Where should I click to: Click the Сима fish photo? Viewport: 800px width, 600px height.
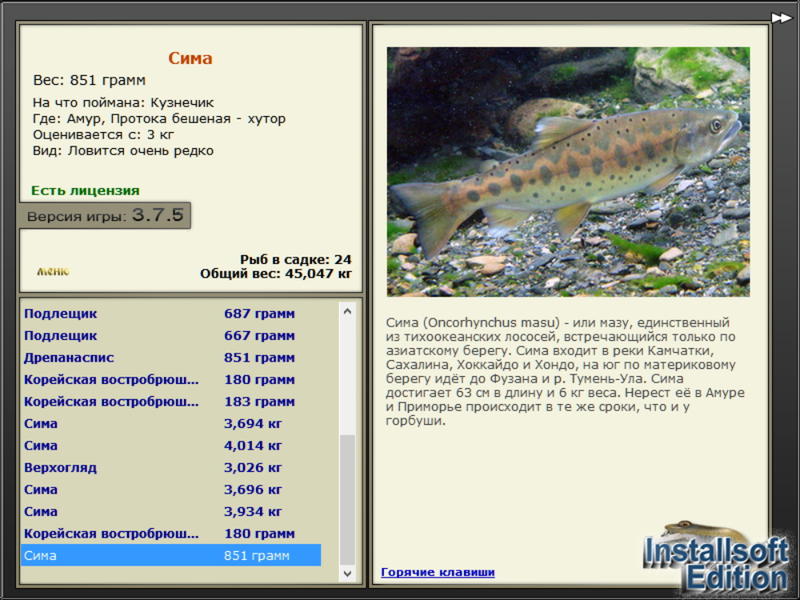[568, 172]
